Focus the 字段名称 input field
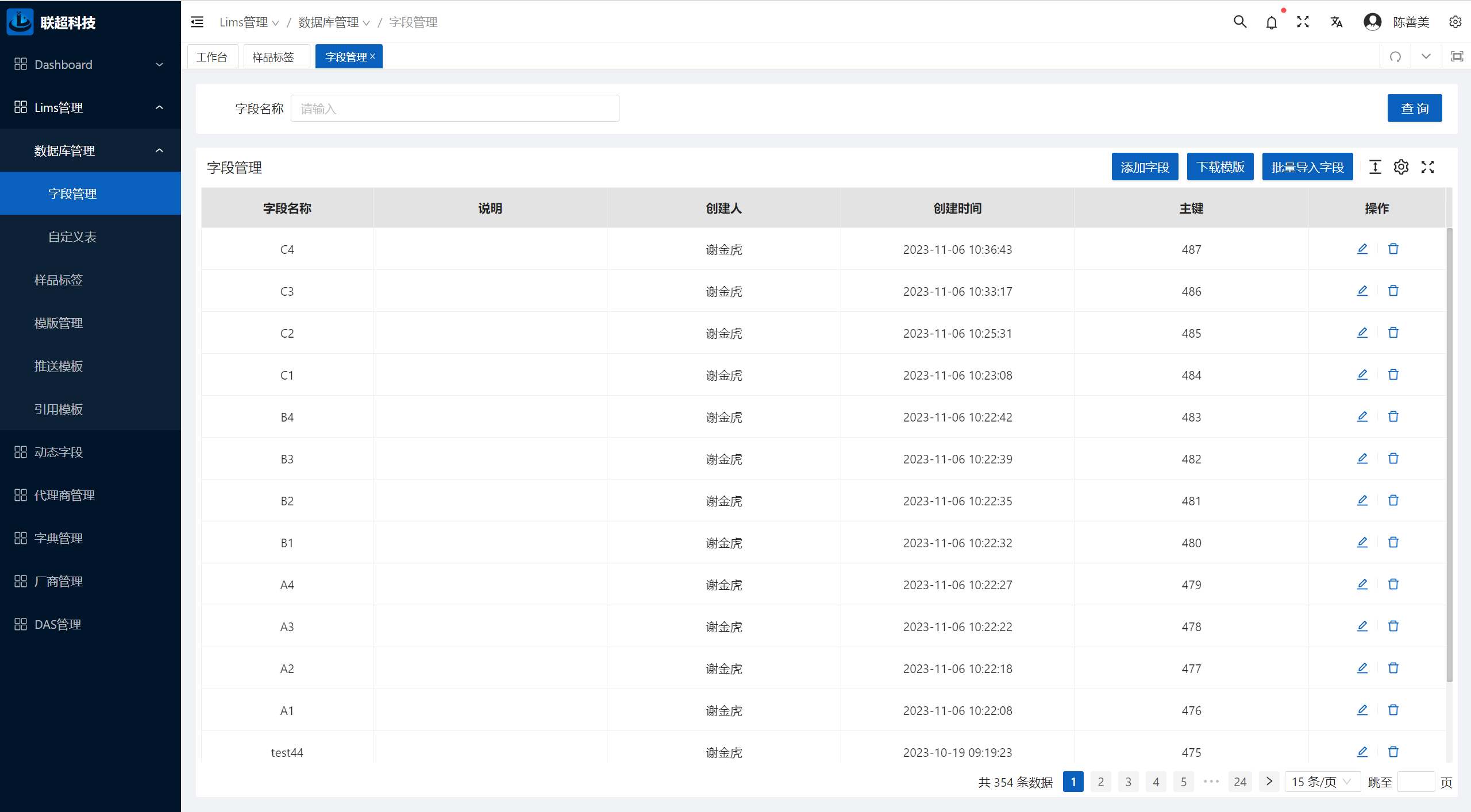 pyautogui.click(x=455, y=108)
